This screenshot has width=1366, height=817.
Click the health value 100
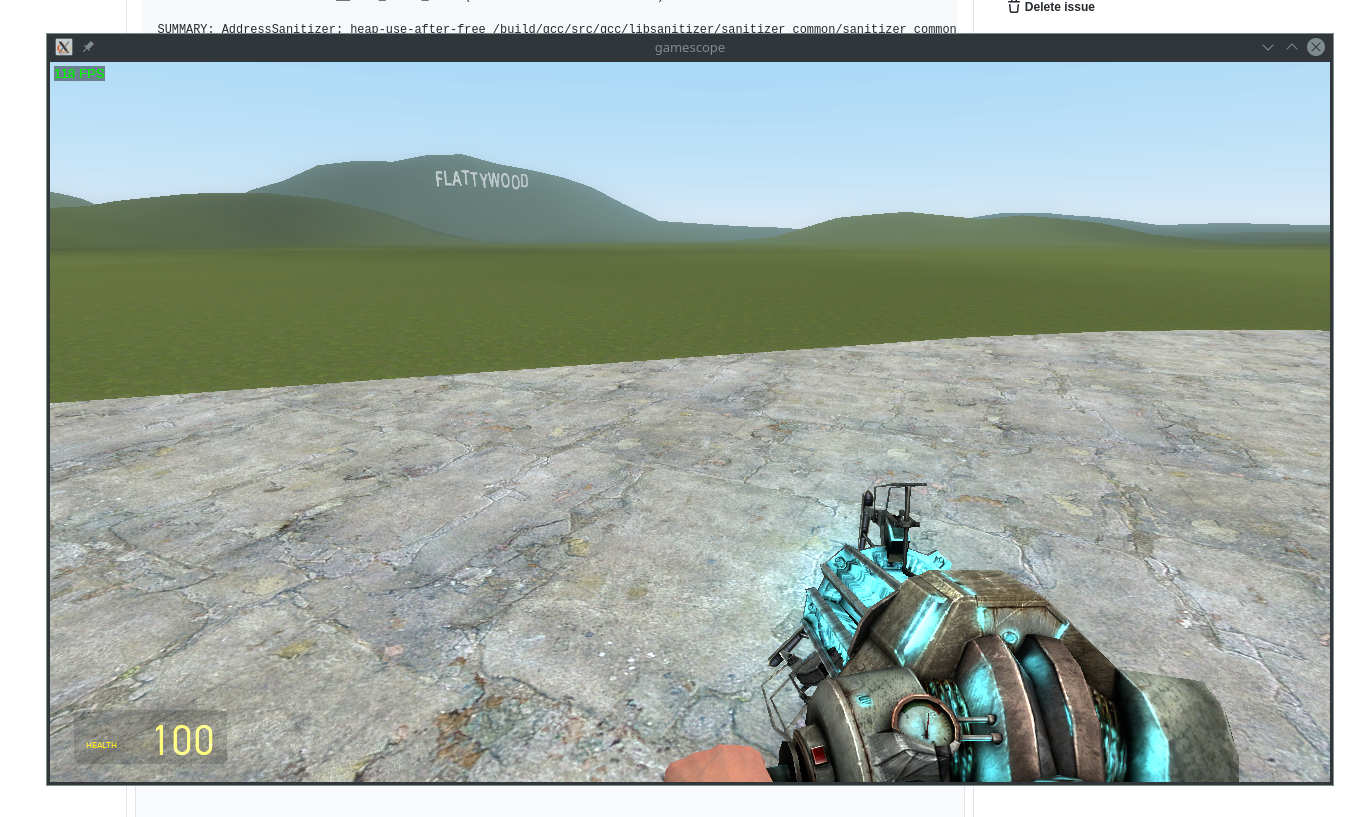[x=183, y=740]
